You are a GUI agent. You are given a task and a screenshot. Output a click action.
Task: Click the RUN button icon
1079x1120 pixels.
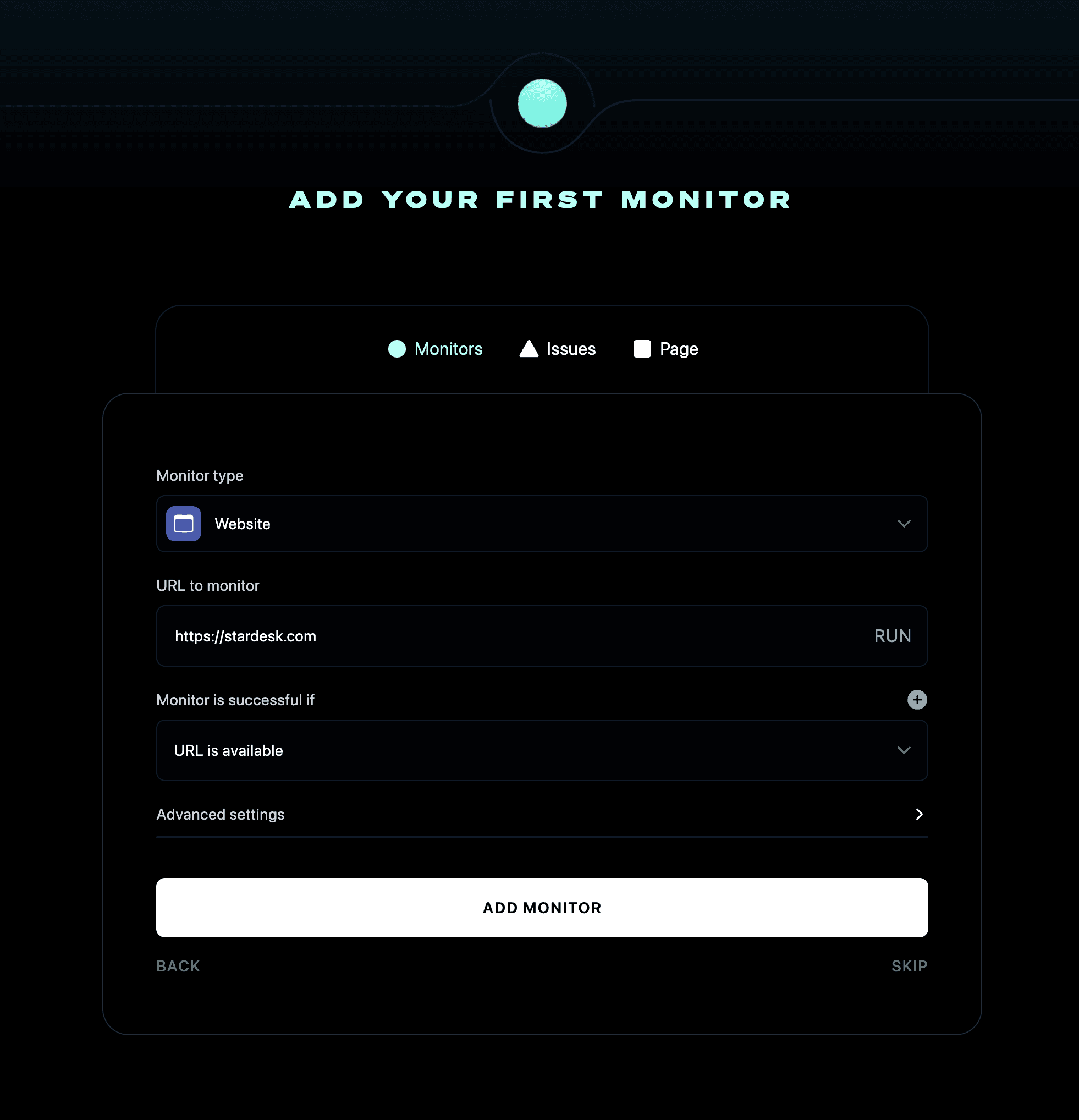[x=890, y=636]
